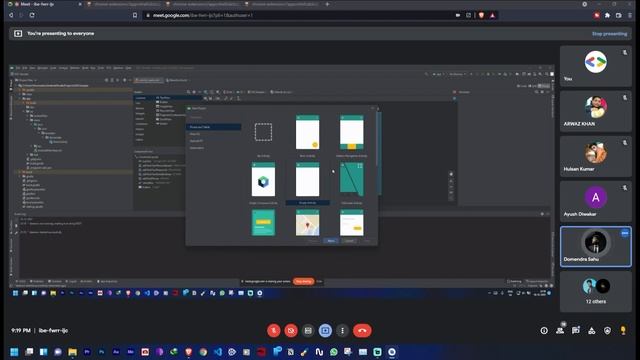The width and height of the screenshot is (640, 360).
Task: Click the orange Stop sharing button
Action: click(303, 281)
